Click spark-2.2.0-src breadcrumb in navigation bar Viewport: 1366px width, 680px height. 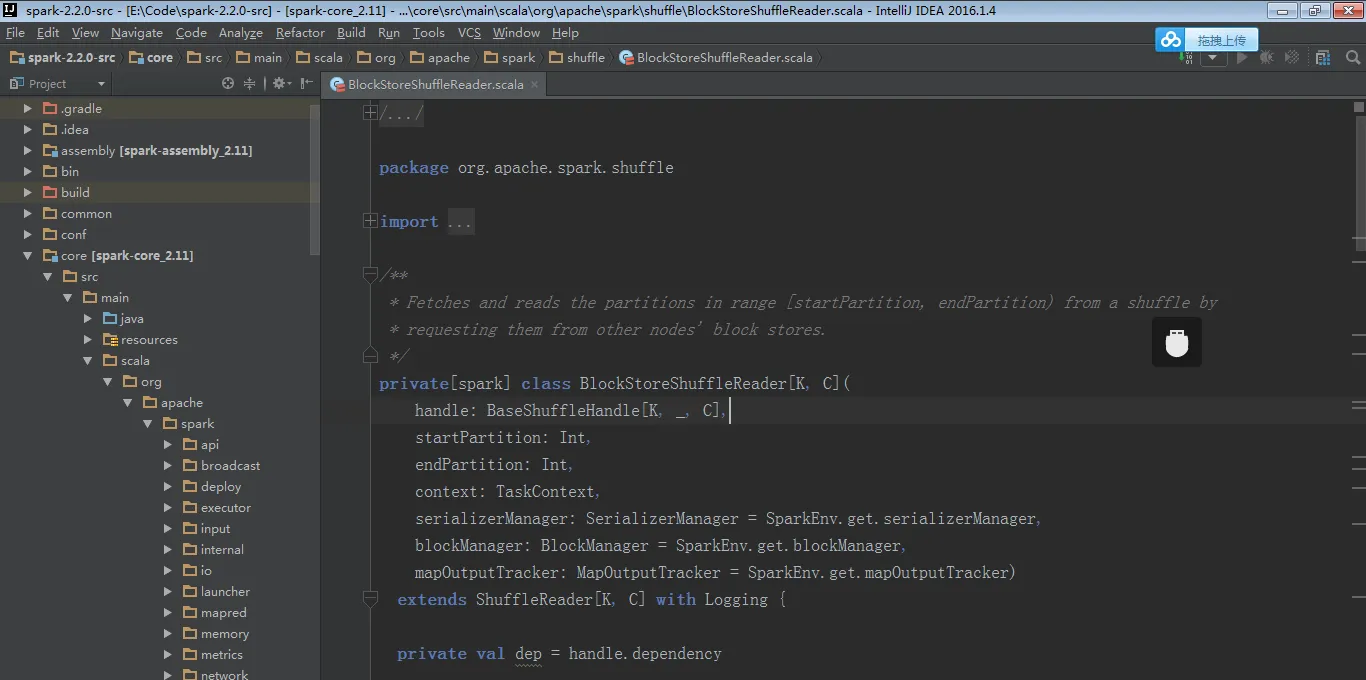click(62, 58)
